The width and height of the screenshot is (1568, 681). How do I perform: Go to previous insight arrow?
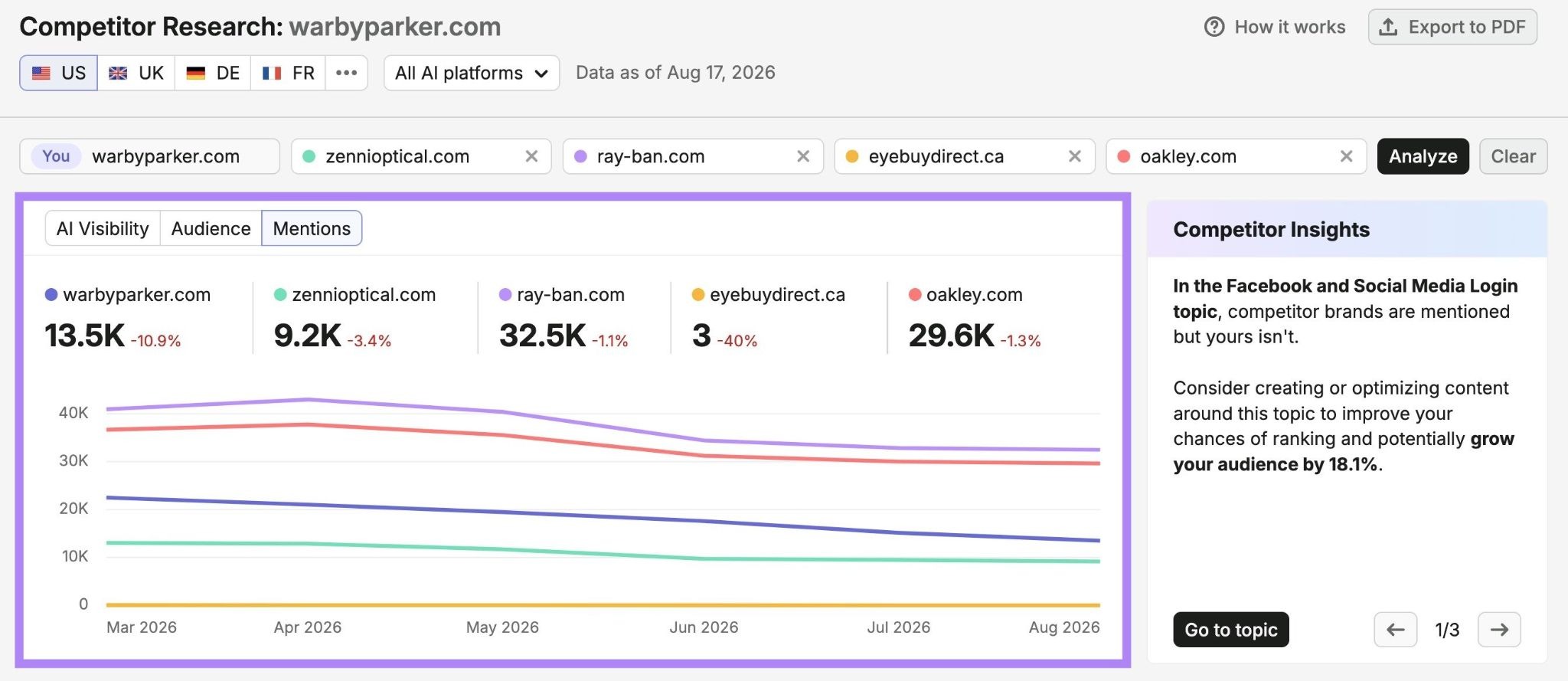pyautogui.click(x=1396, y=630)
